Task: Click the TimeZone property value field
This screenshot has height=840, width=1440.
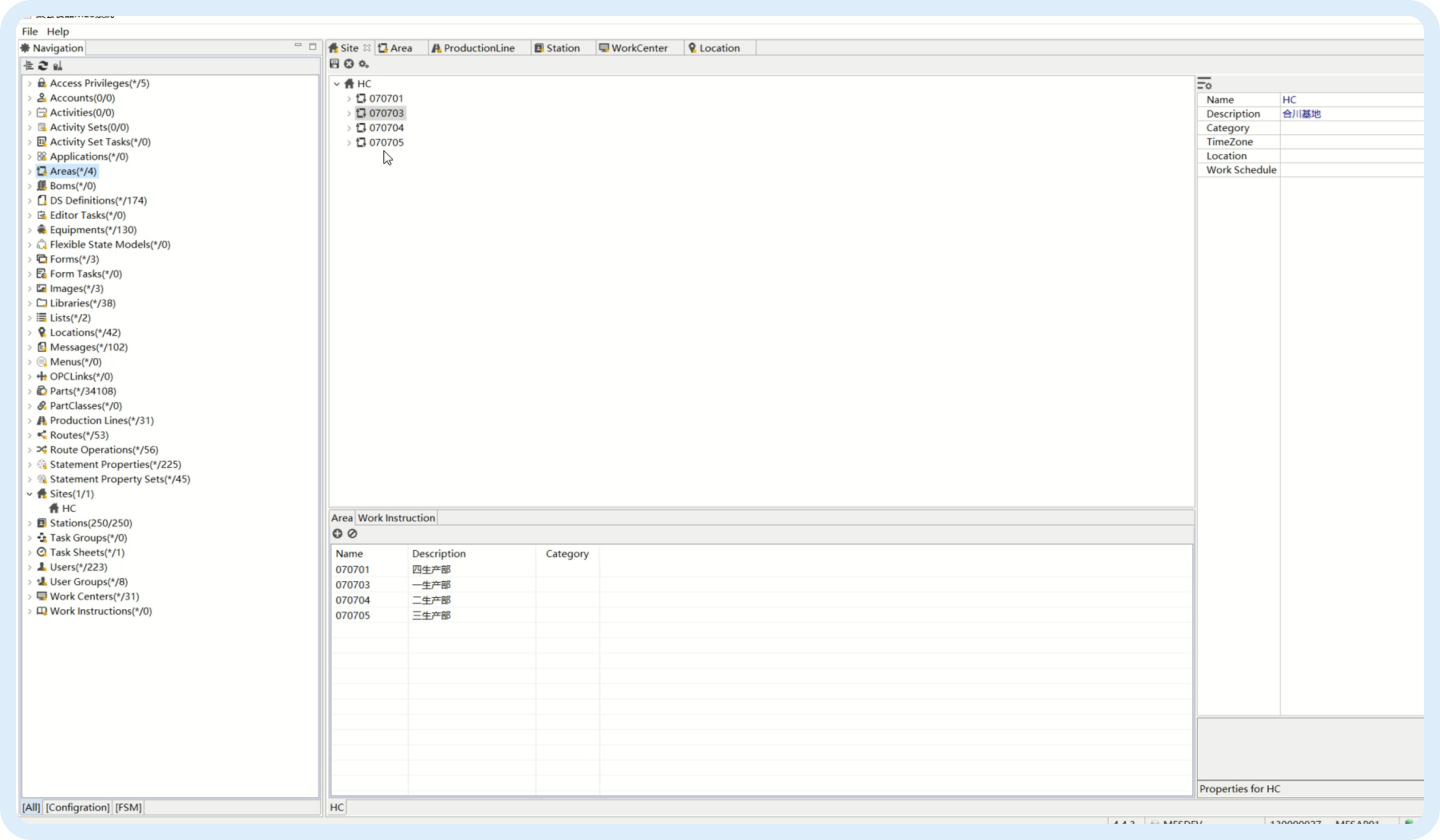Action: pos(1350,142)
